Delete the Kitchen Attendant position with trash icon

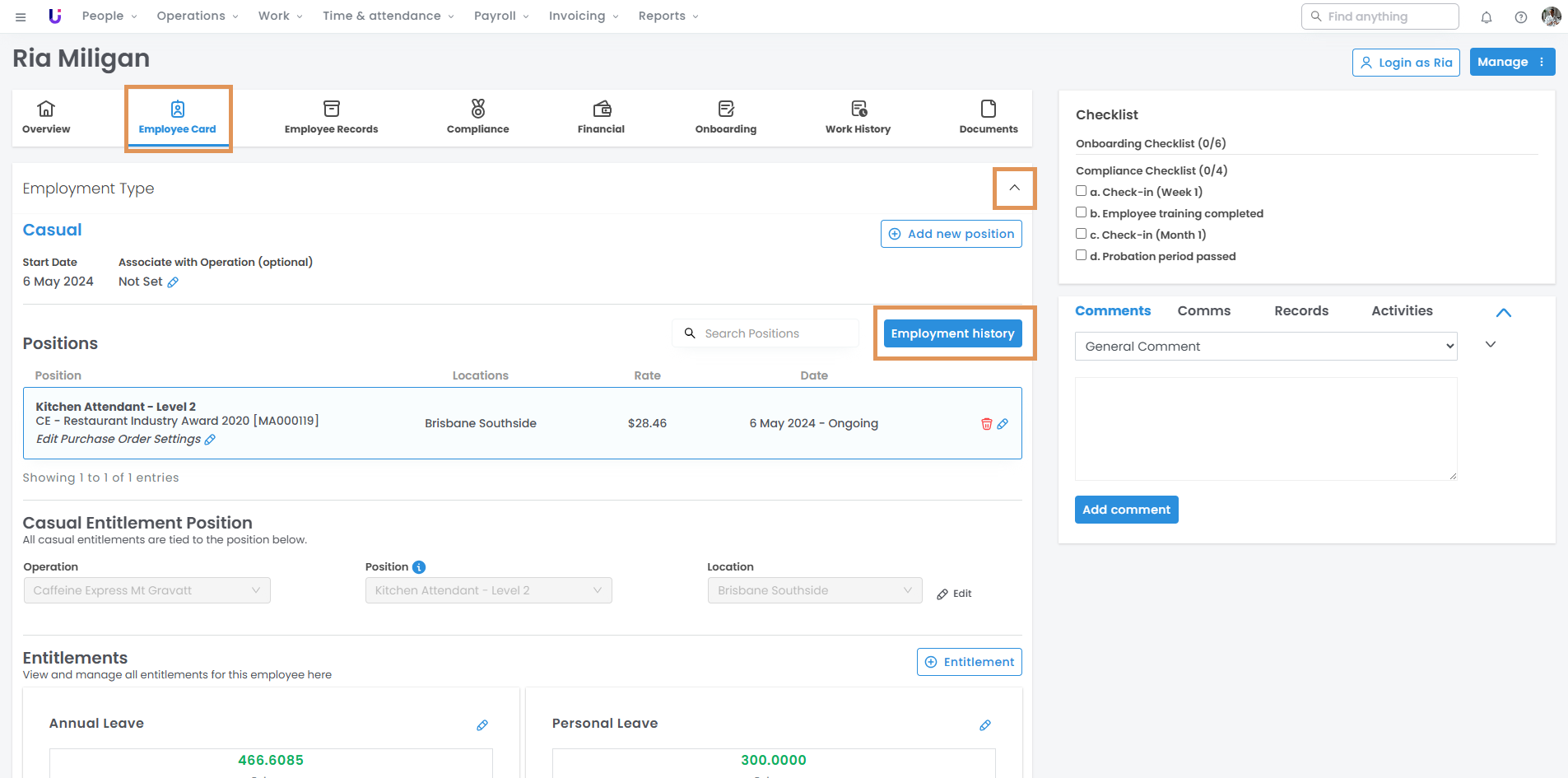986,424
